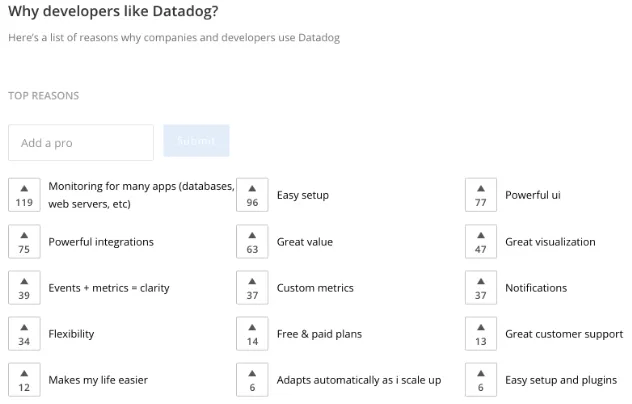Upvote 'Monitoring for many apps' reason

click(x=24, y=195)
